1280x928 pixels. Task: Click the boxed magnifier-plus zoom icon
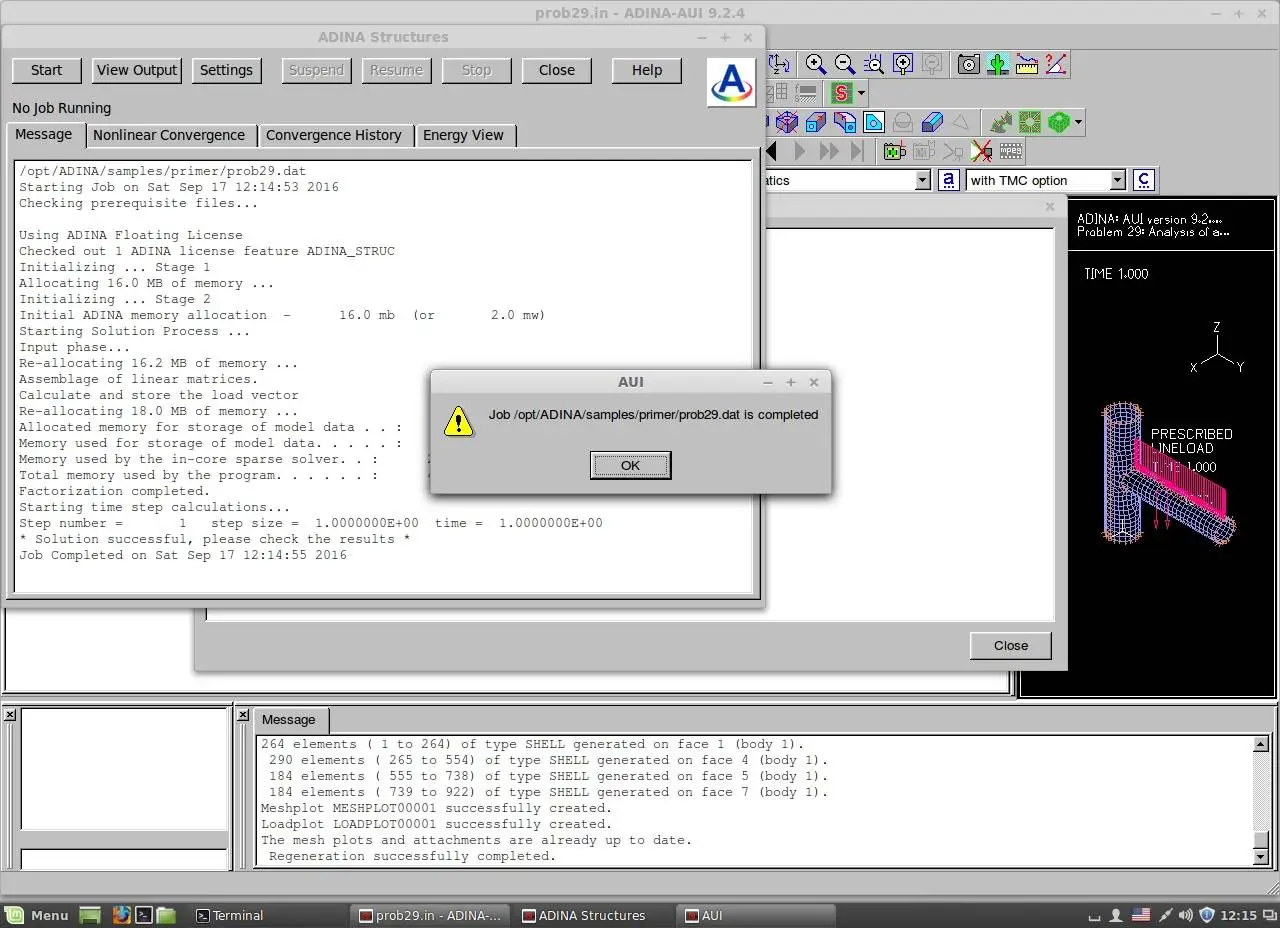(x=903, y=64)
